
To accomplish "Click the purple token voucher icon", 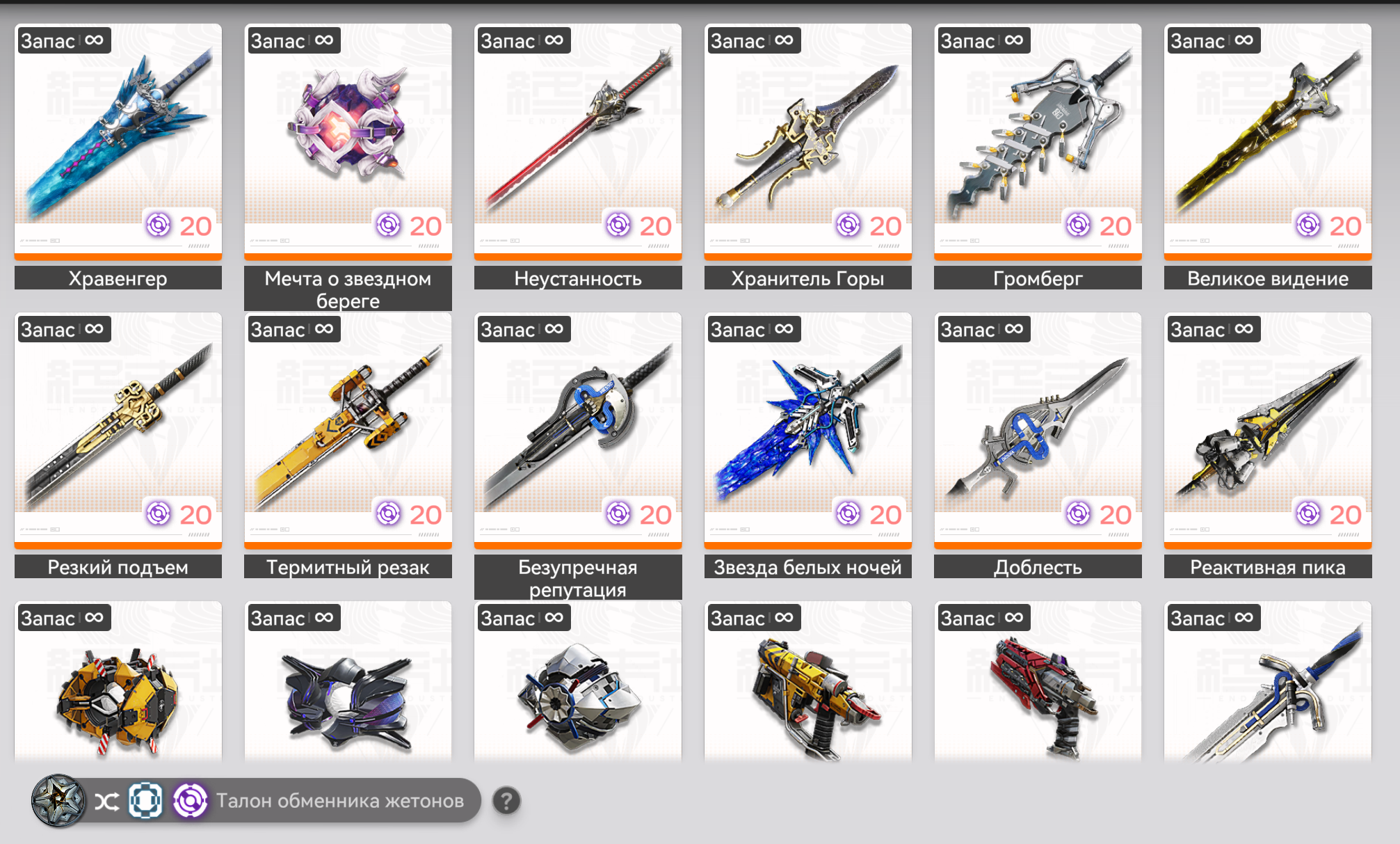I will tap(190, 801).
